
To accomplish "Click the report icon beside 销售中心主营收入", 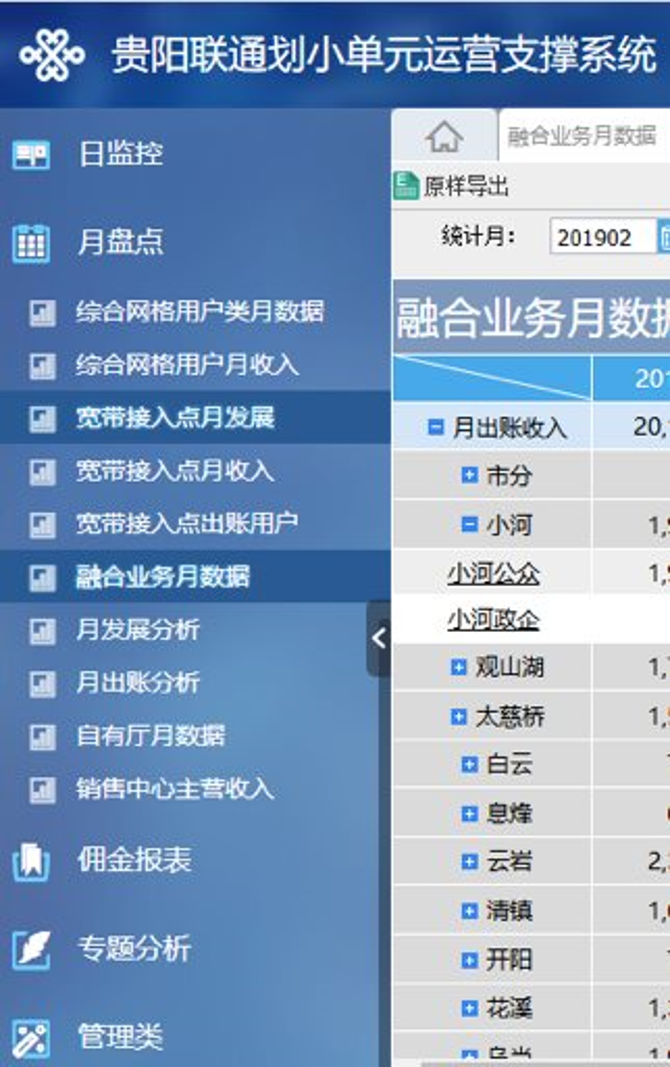I will coord(42,789).
